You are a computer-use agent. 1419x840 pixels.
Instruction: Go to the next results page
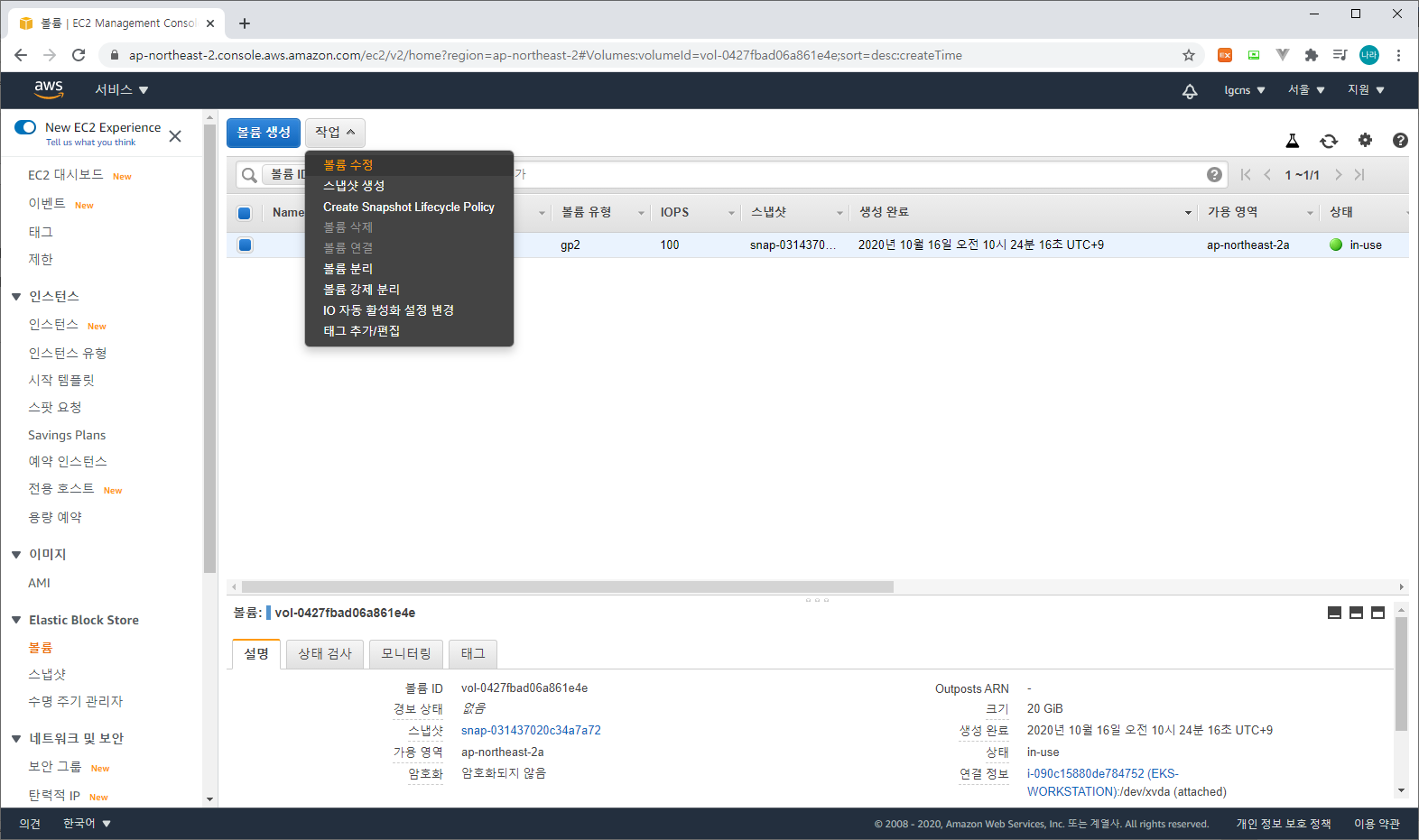pyautogui.click(x=1338, y=175)
